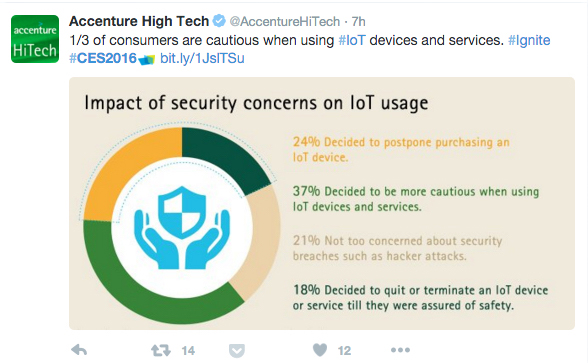Click the 7h tweet timestamp
Viewport: 588px width, 363px height.
tap(358, 22)
